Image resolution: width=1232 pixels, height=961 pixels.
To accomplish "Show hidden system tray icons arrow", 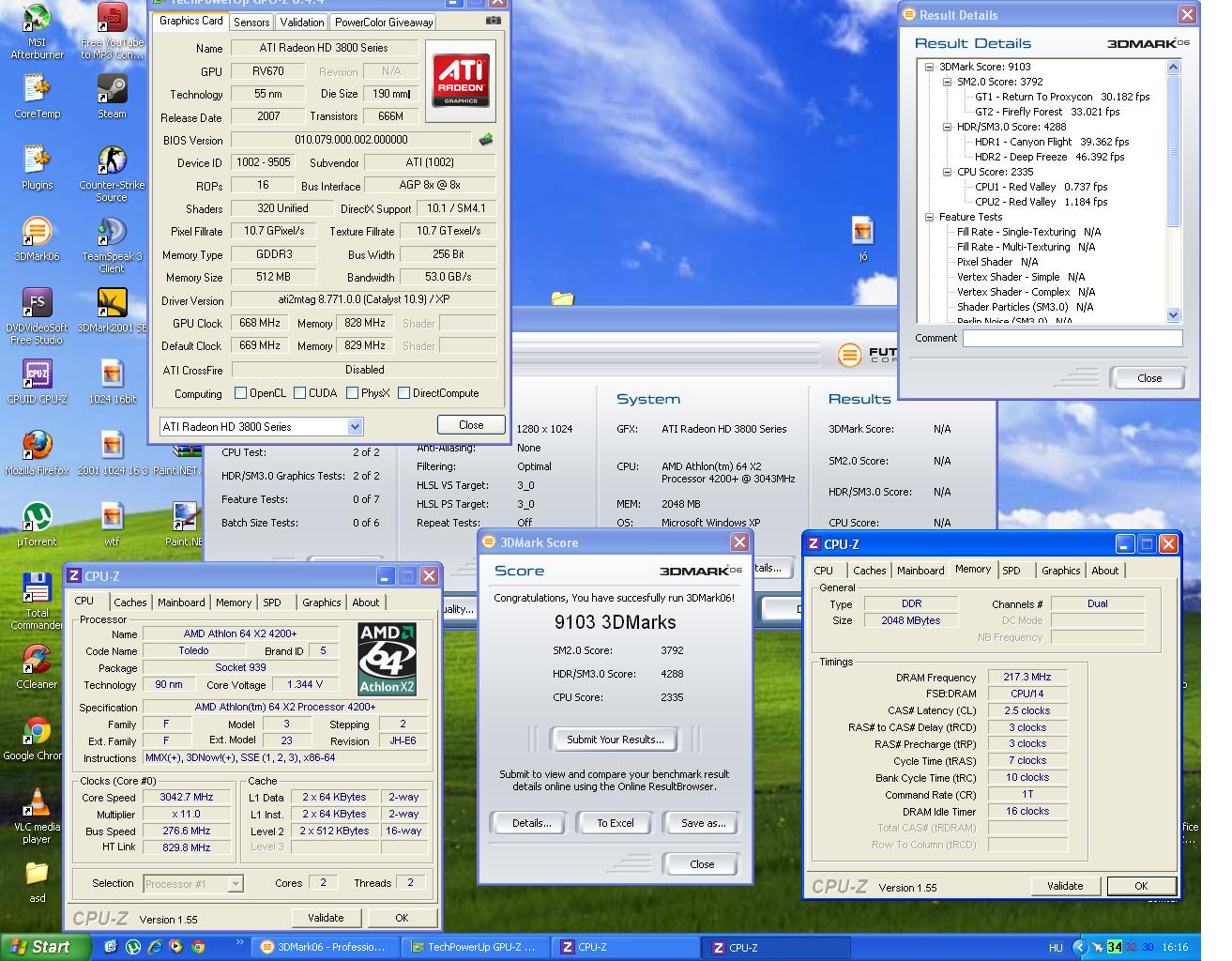I will click(x=1080, y=948).
